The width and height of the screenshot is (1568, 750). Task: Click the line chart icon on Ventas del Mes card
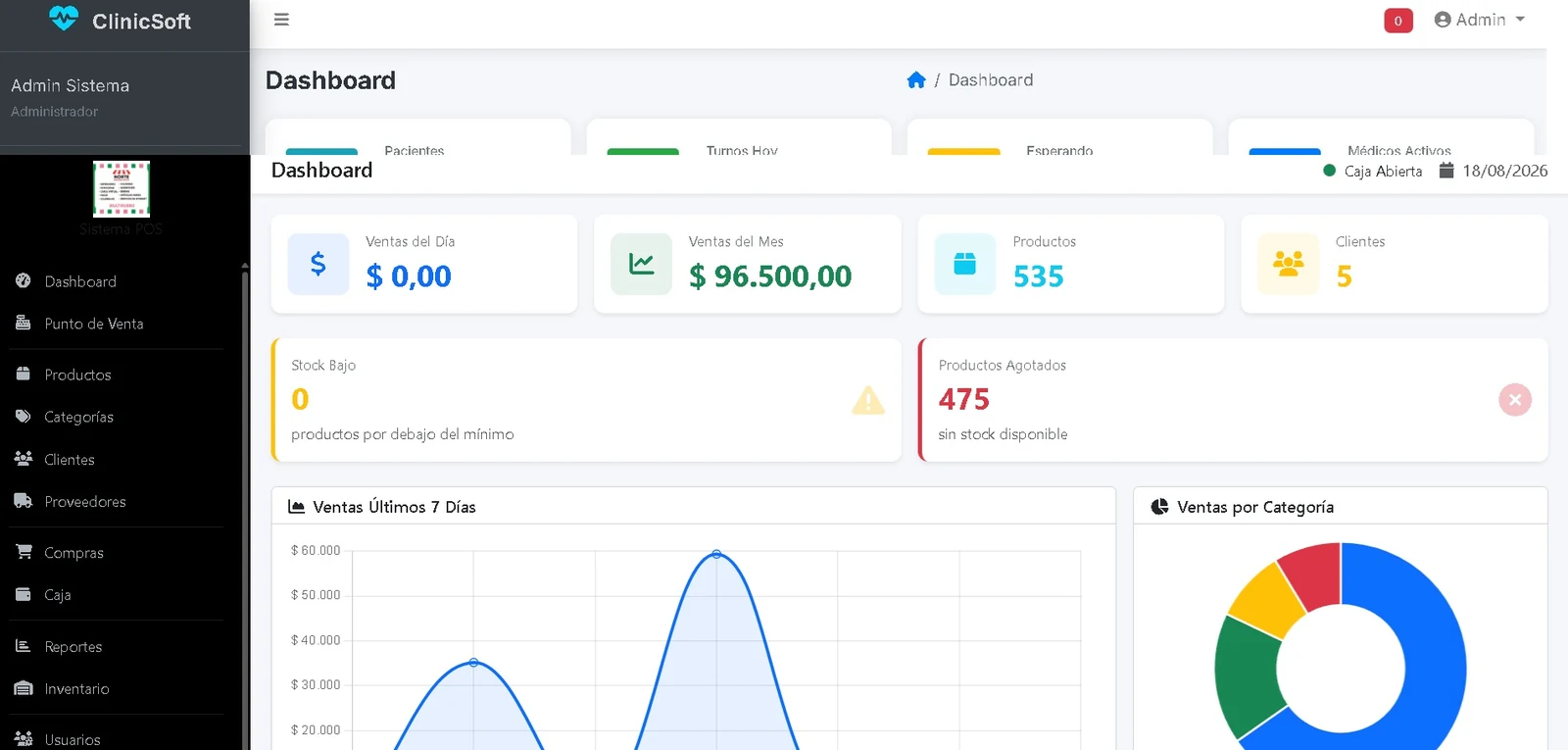(x=642, y=264)
